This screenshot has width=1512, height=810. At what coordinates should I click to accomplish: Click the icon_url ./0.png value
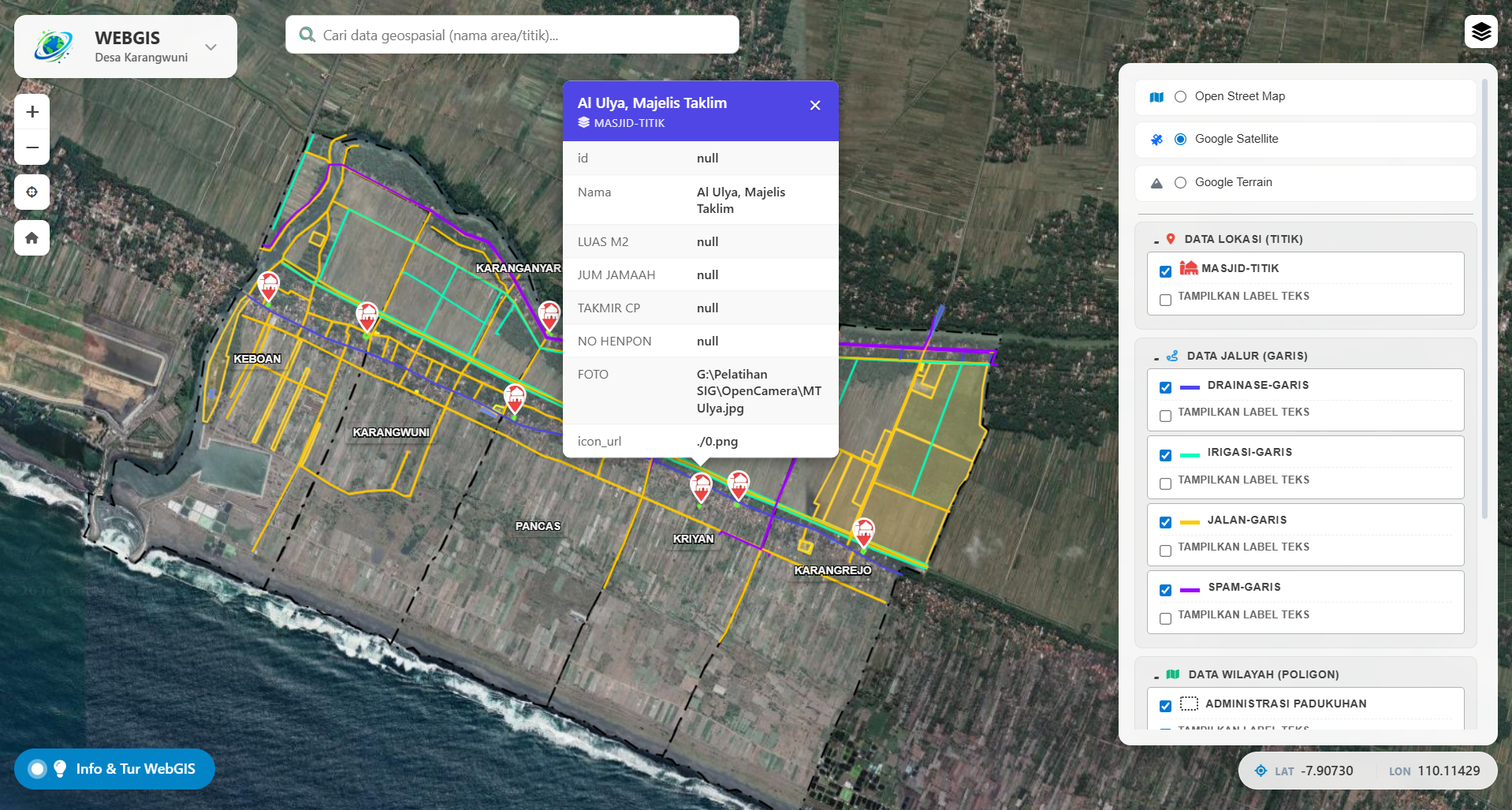pyautogui.click(x=717, y=442)
